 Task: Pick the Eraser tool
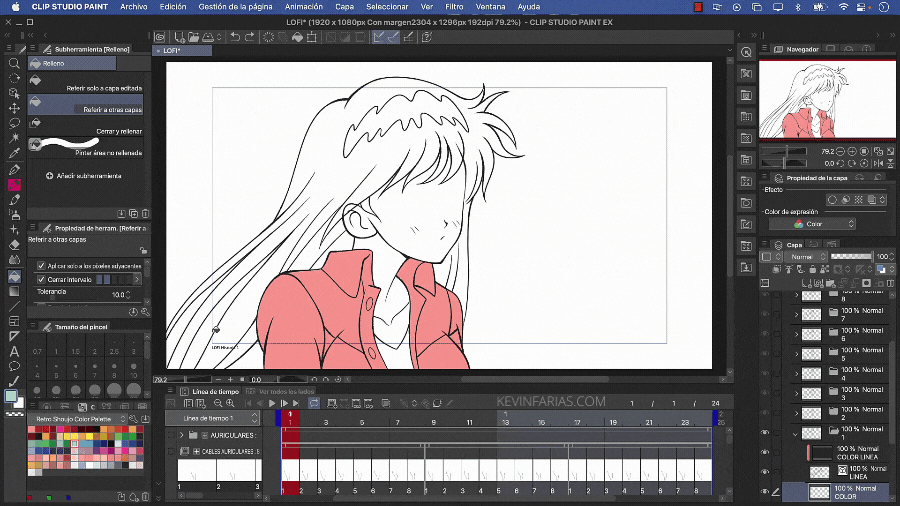(14, 244)
